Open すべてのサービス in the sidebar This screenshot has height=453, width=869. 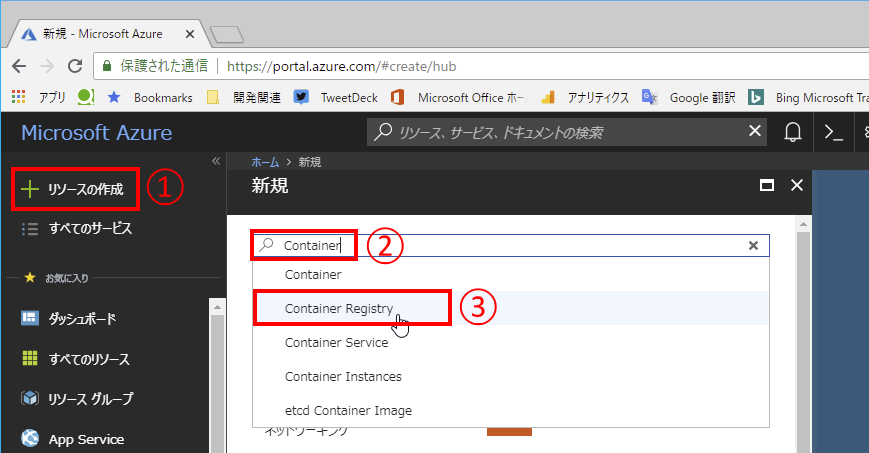[x=90, y=228]
